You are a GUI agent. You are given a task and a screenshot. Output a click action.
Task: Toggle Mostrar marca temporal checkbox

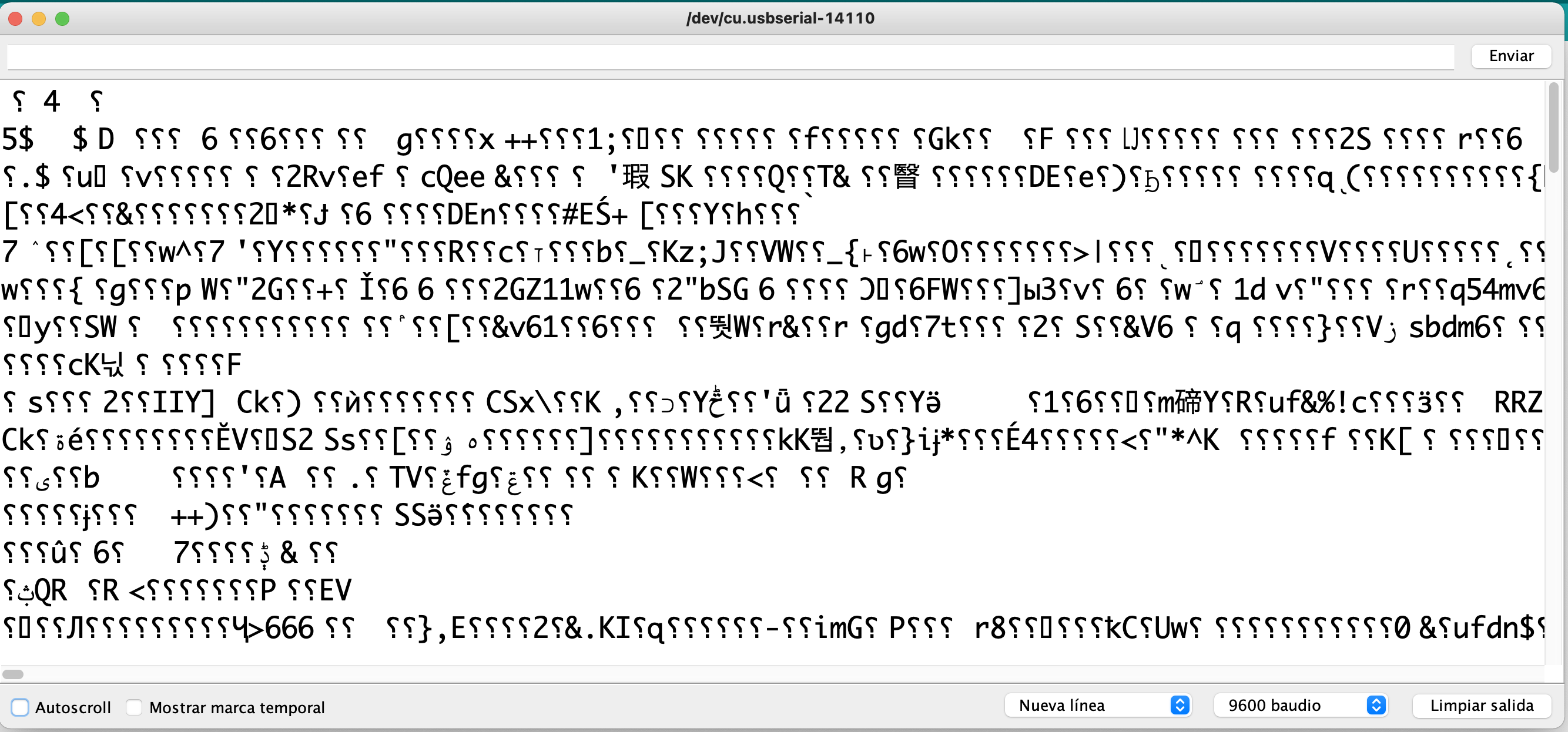pyautogui.click(x=134, y=707)
